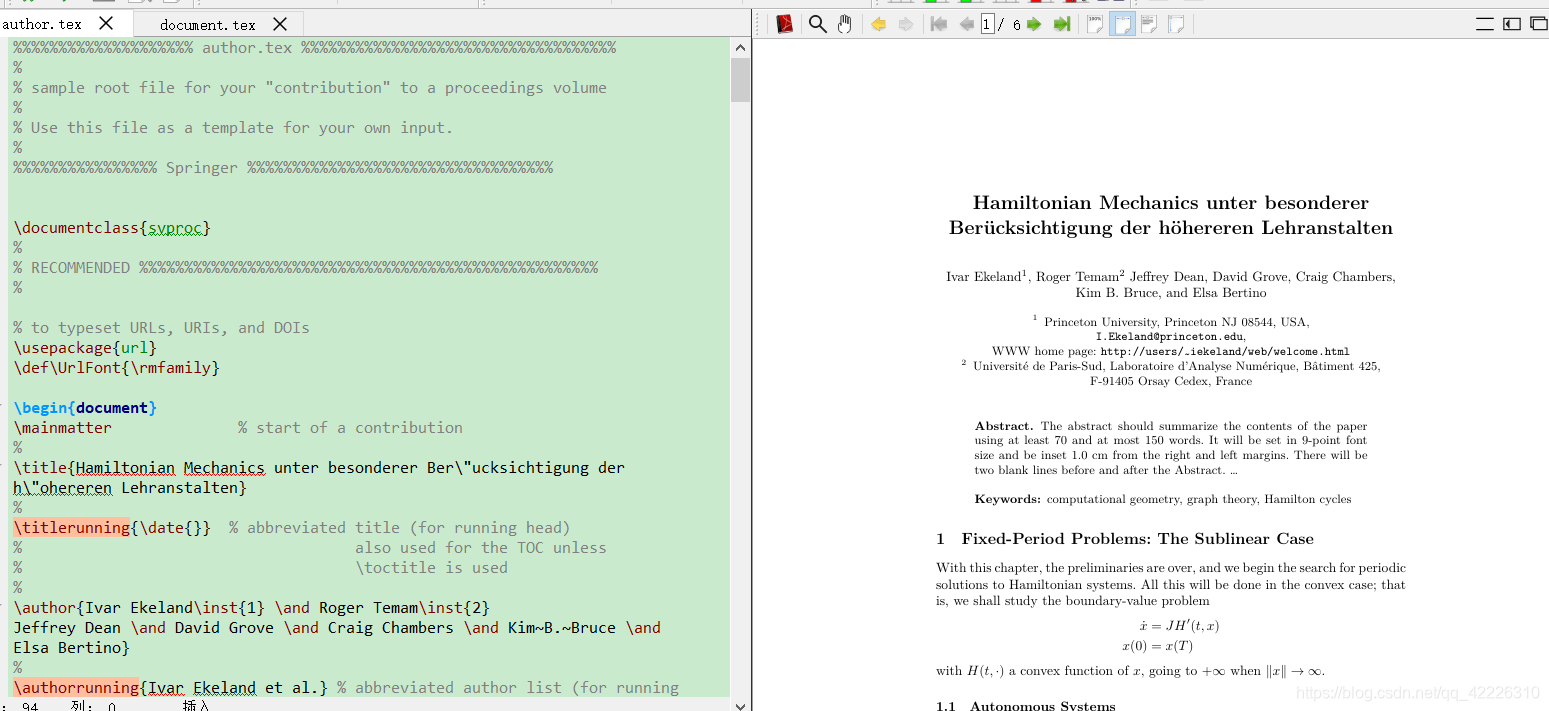This screenshot has height=711, width=1549.
Task: Click the PDF title 'Hamiltonian Mechanics unter besonderer'
Action: point(1170,203)
